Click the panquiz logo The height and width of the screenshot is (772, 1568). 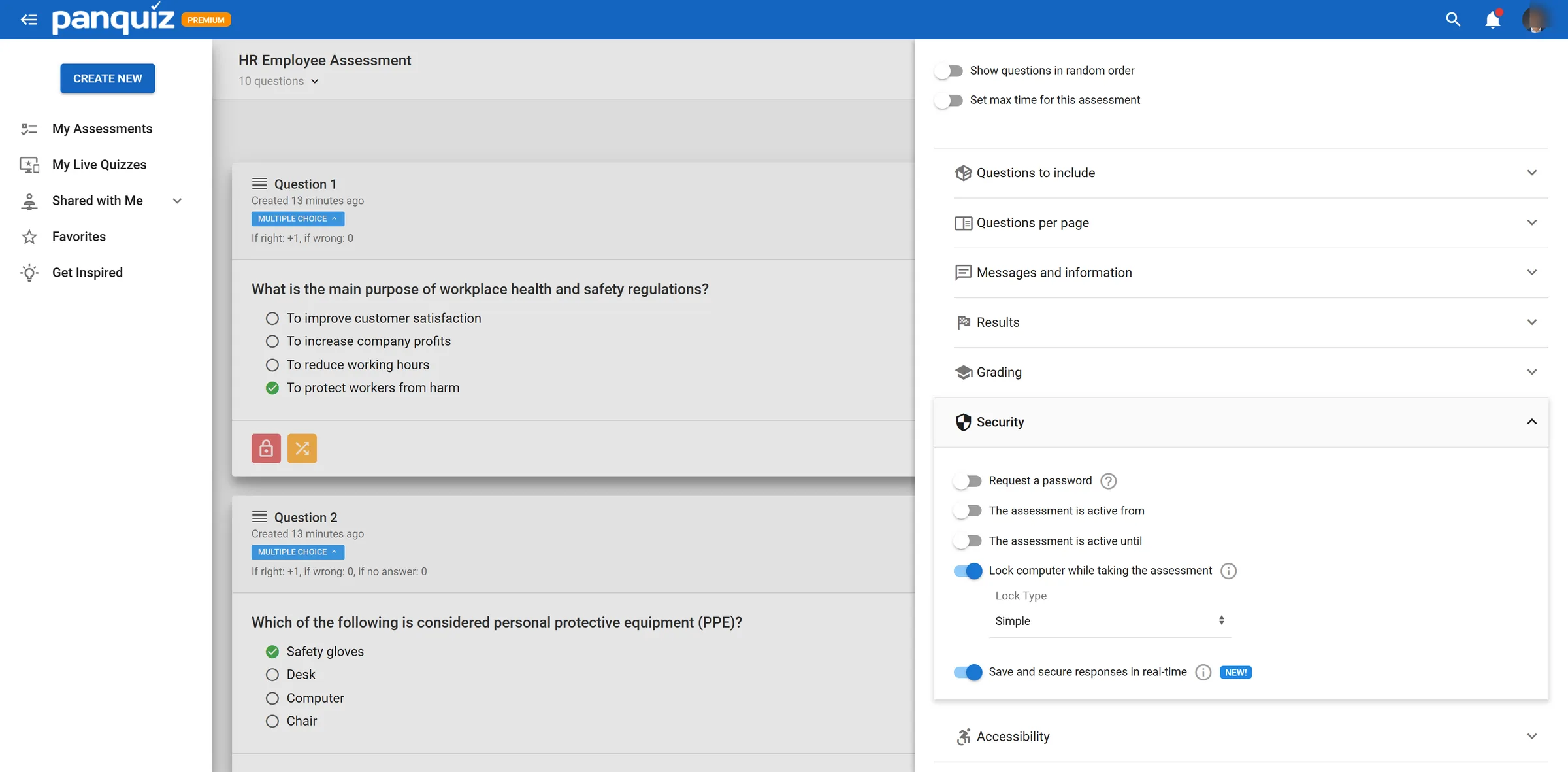click(x=112, y=18)
